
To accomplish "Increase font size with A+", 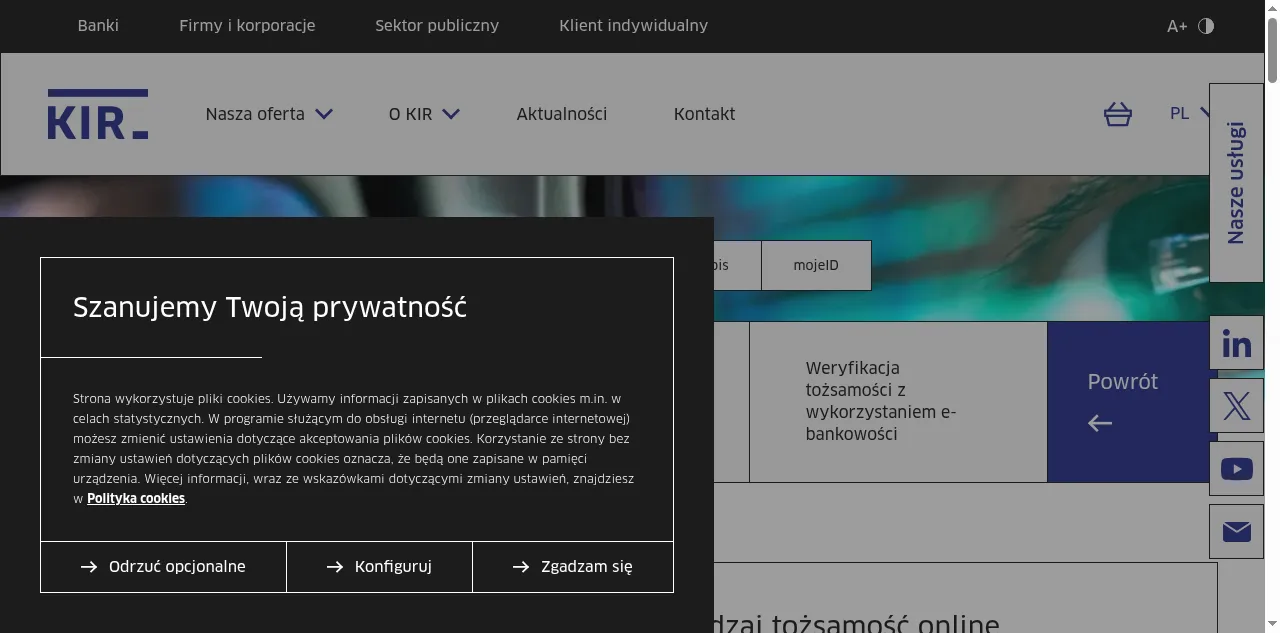I will tap(1177, 26).
